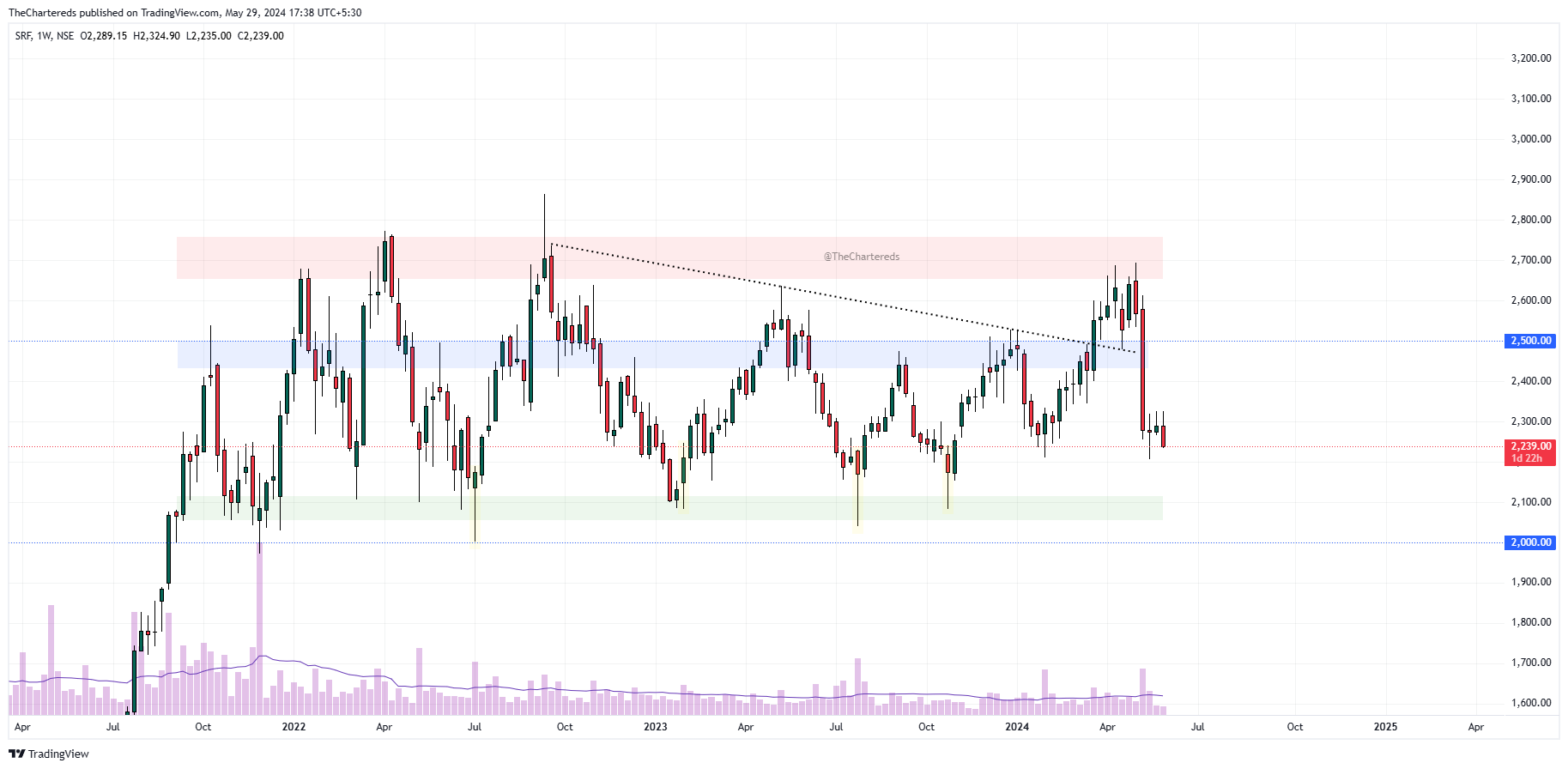Image resolution: width=1568 pixels, height=769 pixels.
Task: Click the 2,100.00 price axis label
Action: (x=1530, y=502)
